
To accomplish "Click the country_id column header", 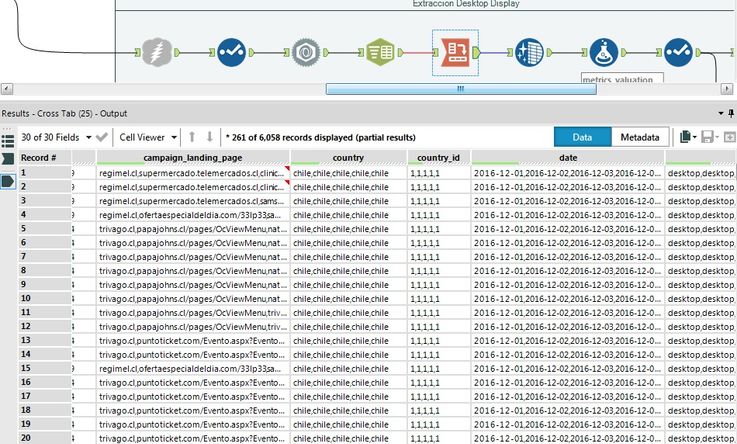I will 439,158.
